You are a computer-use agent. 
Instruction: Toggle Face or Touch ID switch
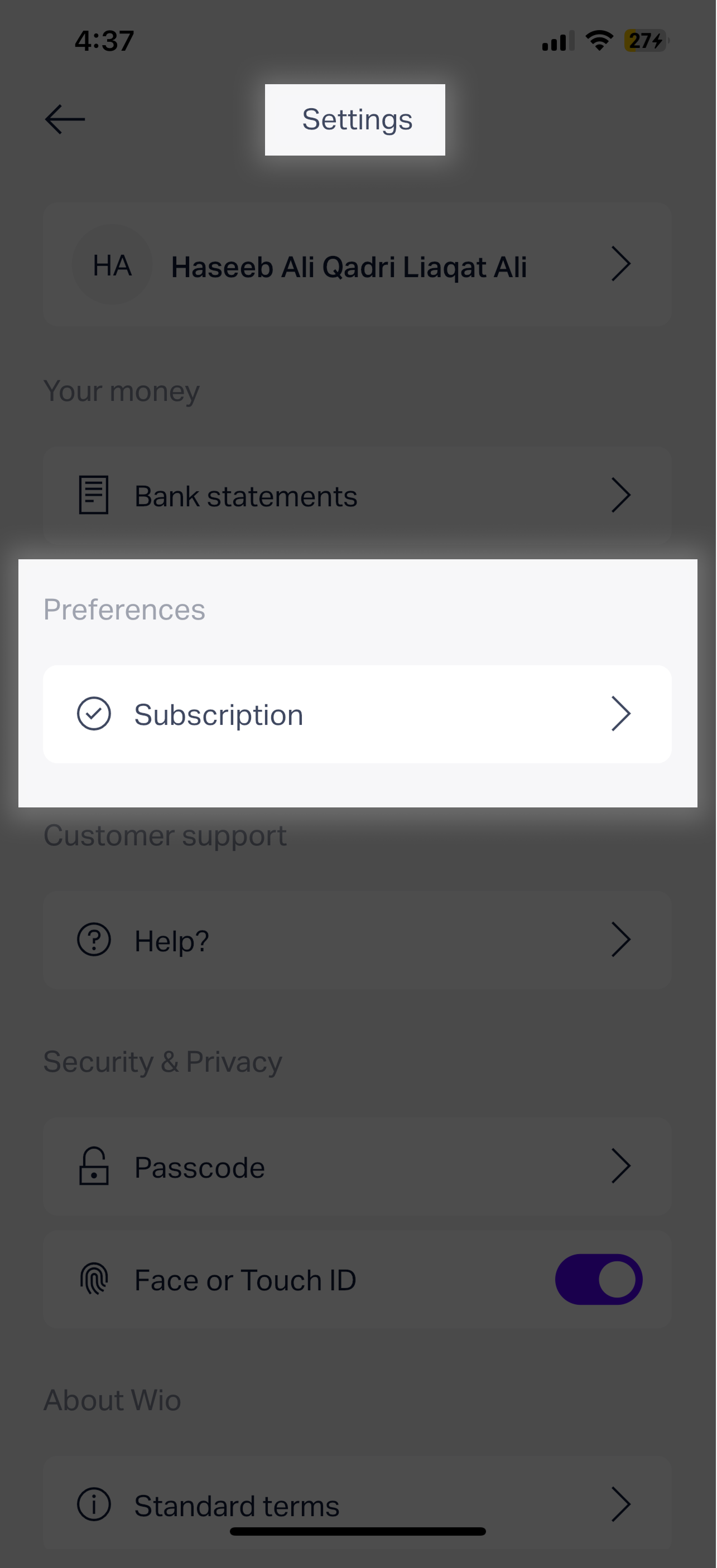click(x=598, y=1279)
